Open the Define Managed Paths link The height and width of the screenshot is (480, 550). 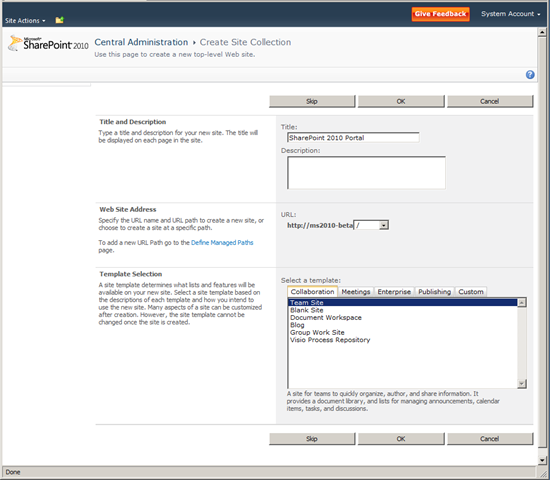pos(222,242)
